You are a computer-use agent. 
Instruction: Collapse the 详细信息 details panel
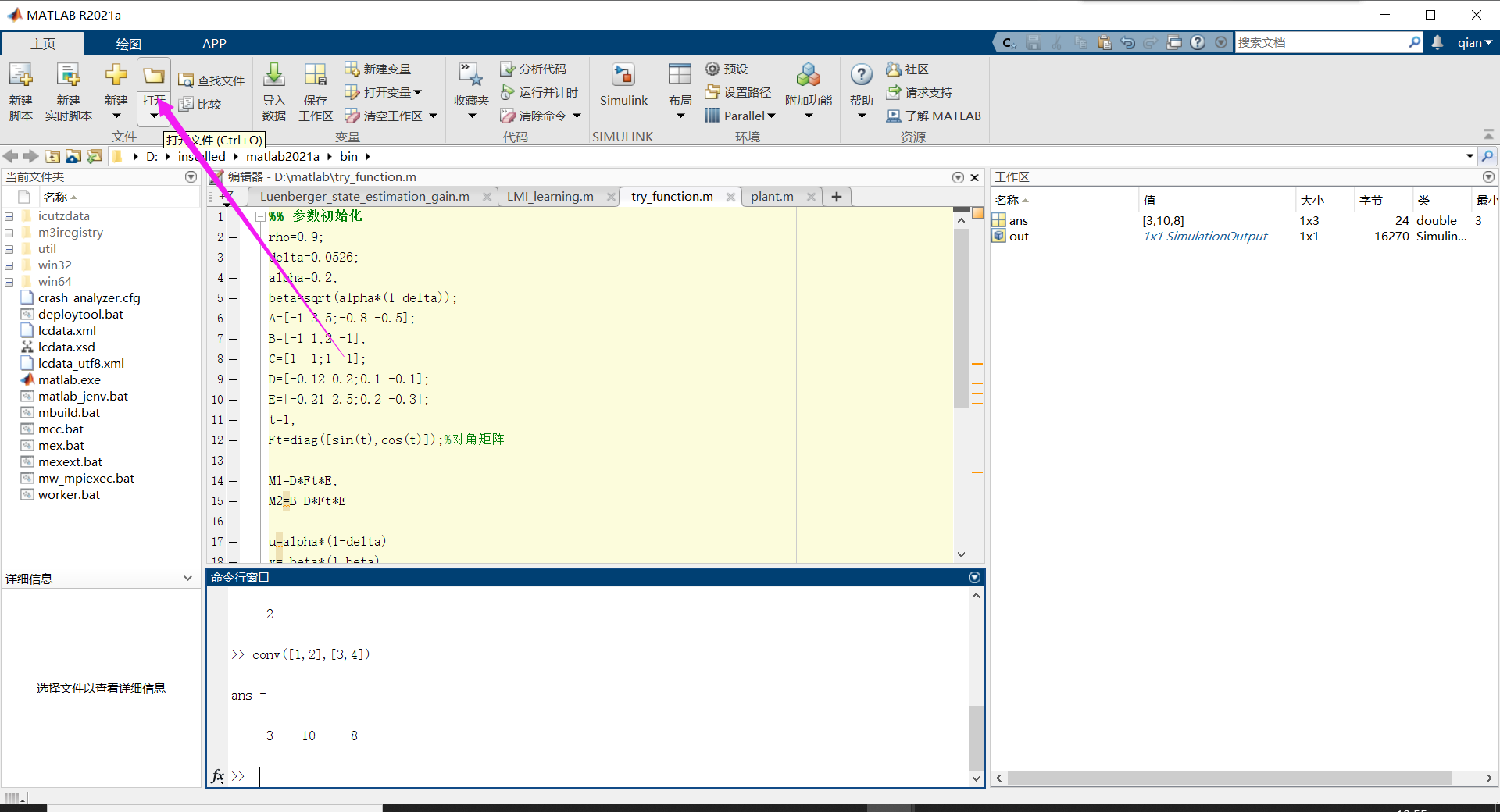(187, 579)
